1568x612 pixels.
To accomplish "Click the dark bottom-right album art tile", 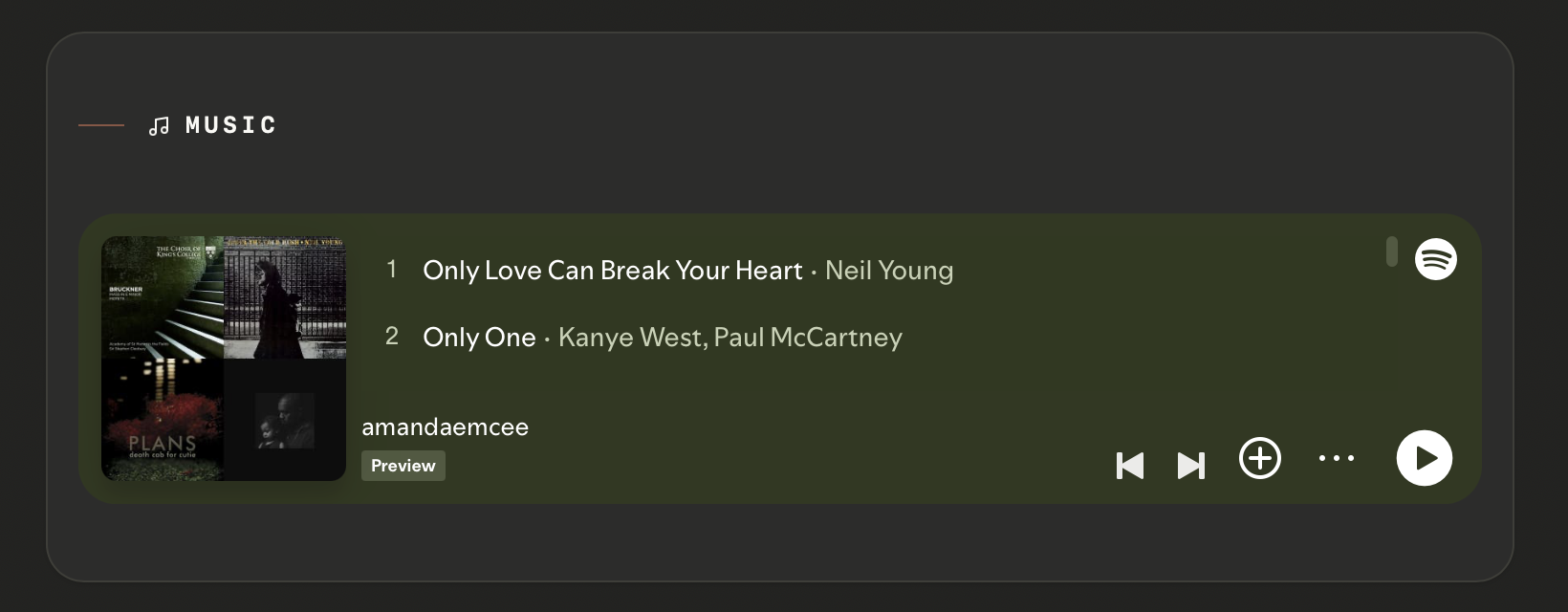I will 285,420.
